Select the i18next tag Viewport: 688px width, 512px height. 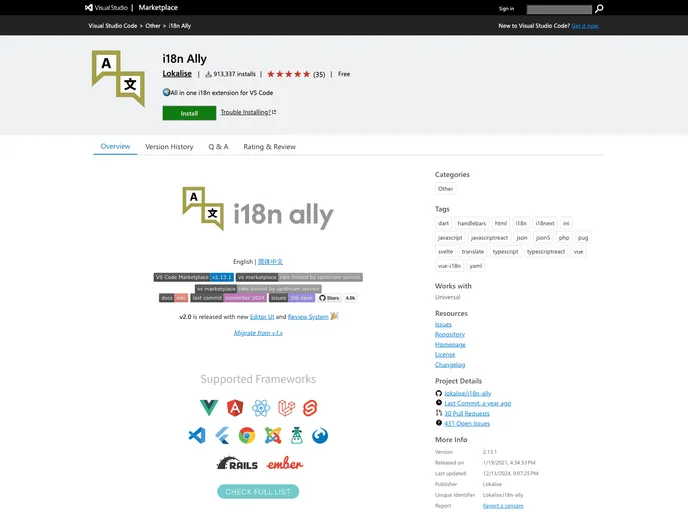(x=545, y=223)
